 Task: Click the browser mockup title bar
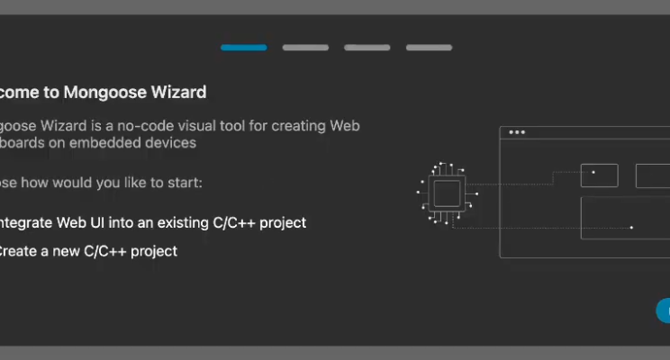(585, 133)
